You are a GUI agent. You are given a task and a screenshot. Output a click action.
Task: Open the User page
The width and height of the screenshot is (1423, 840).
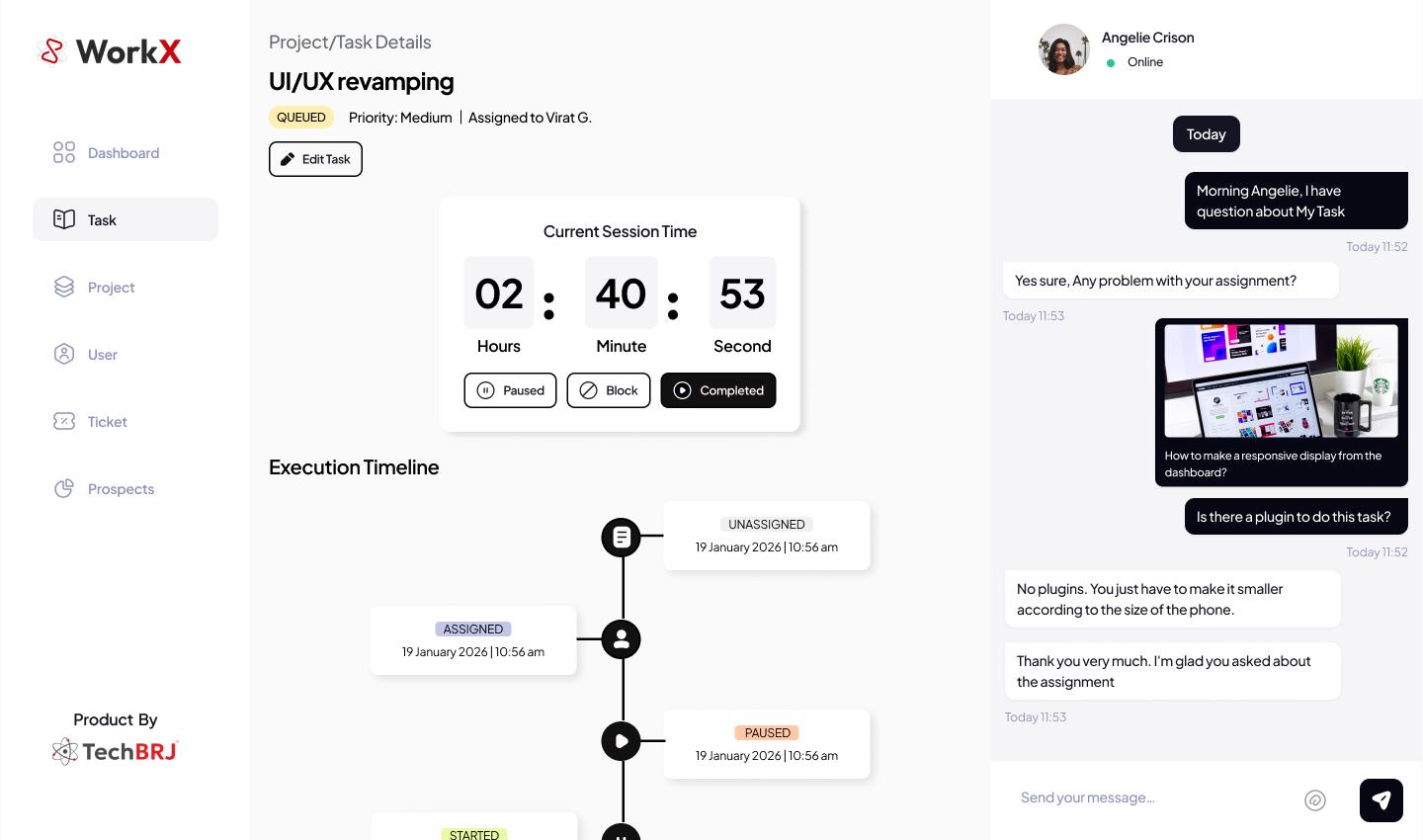(102, 355)
